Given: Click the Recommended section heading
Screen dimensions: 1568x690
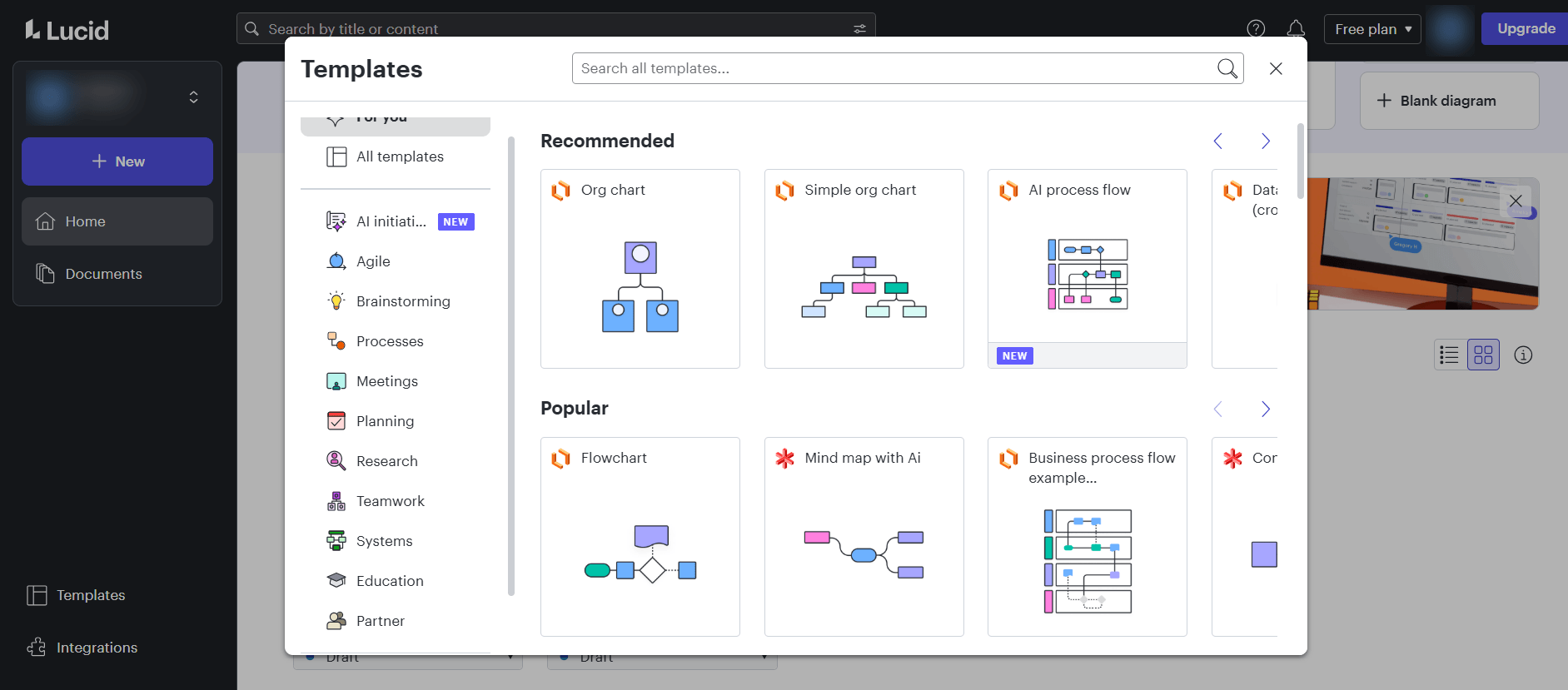Looking at the screenshot, I should [608, 141].
